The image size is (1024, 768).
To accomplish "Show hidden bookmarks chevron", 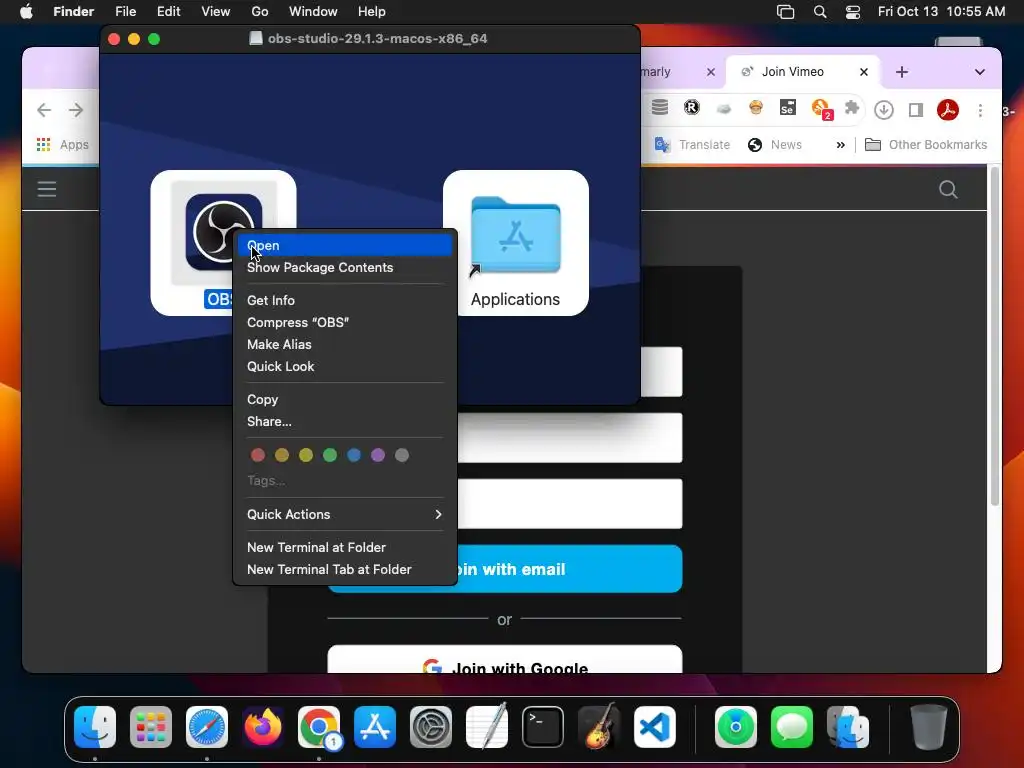I will [840, 145].
